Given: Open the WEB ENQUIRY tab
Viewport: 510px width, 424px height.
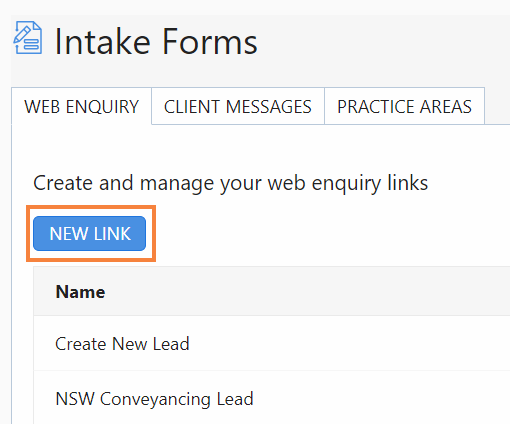Looking at the screenshot, I should tap(81, 106).
